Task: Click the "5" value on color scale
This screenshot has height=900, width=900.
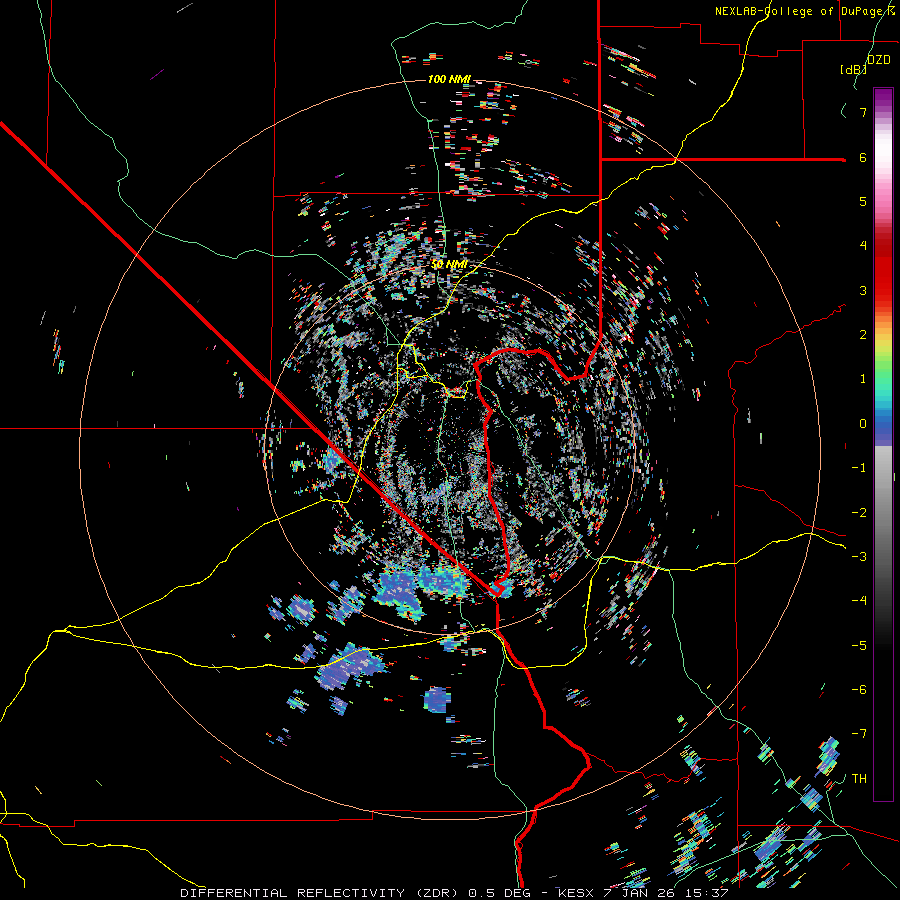Action: tap(863, 201)
